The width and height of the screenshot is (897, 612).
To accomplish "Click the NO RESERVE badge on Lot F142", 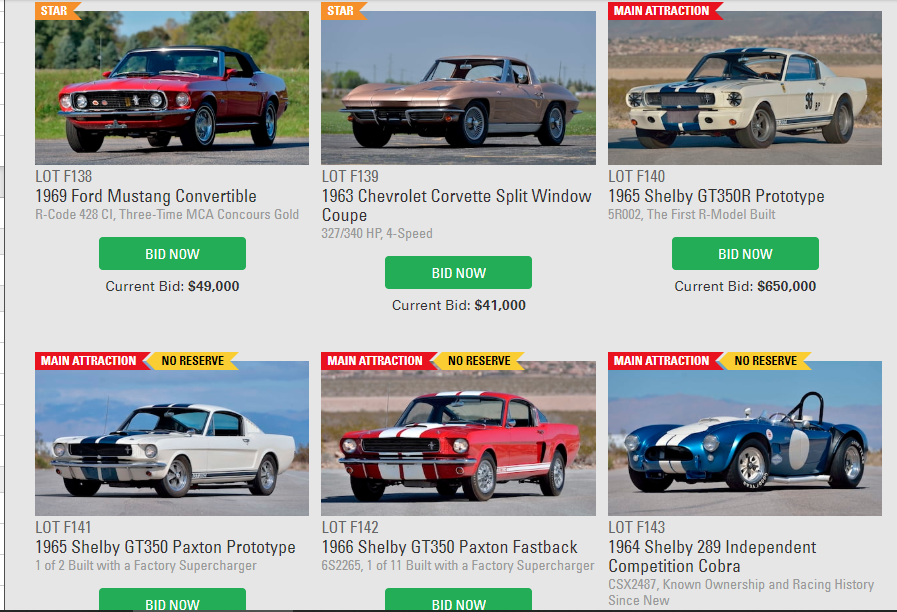I will pos(479,361).
